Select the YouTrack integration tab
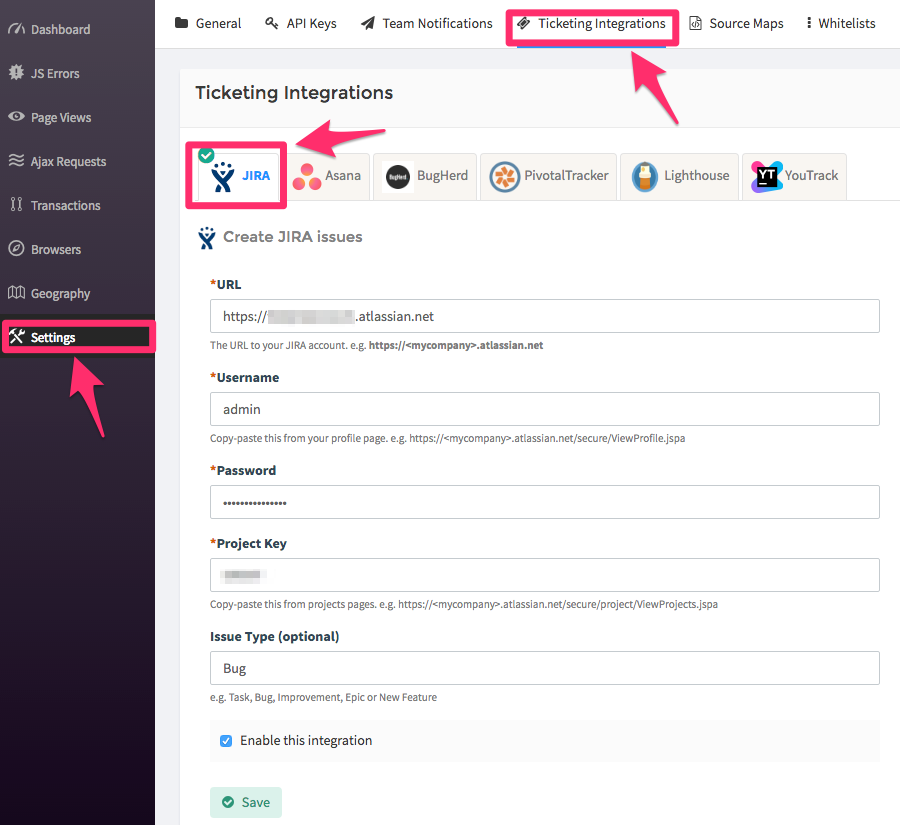Viewport: 900px width, 825px height. [794, 176]
